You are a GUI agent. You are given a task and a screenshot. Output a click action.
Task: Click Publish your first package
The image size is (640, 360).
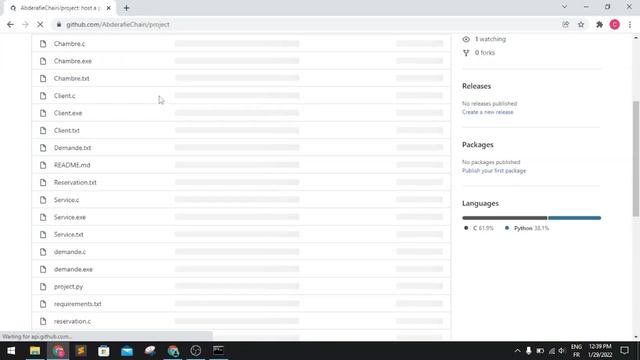[x=494, y=171]
